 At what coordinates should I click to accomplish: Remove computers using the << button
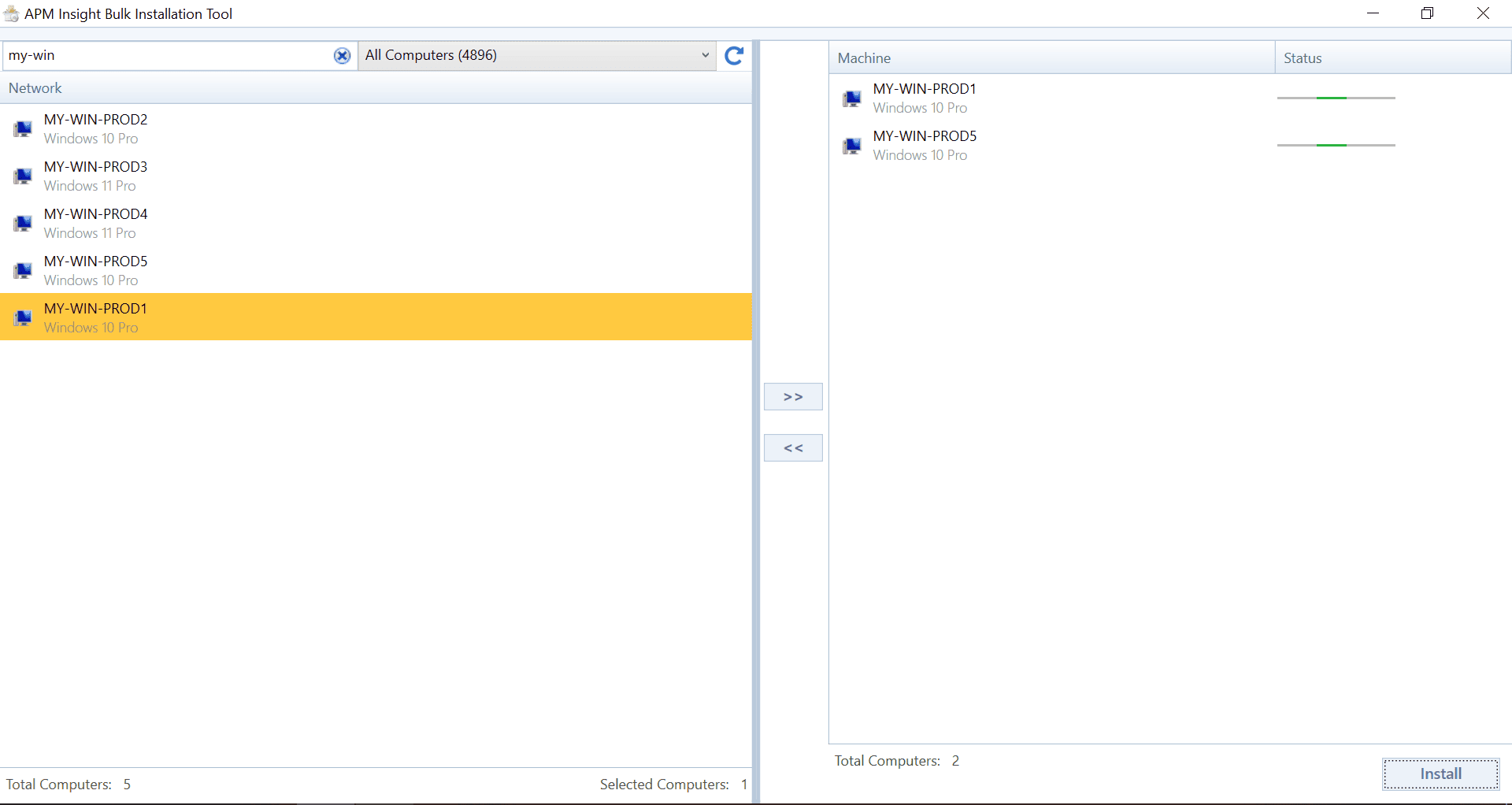click(x=793, y=448)
